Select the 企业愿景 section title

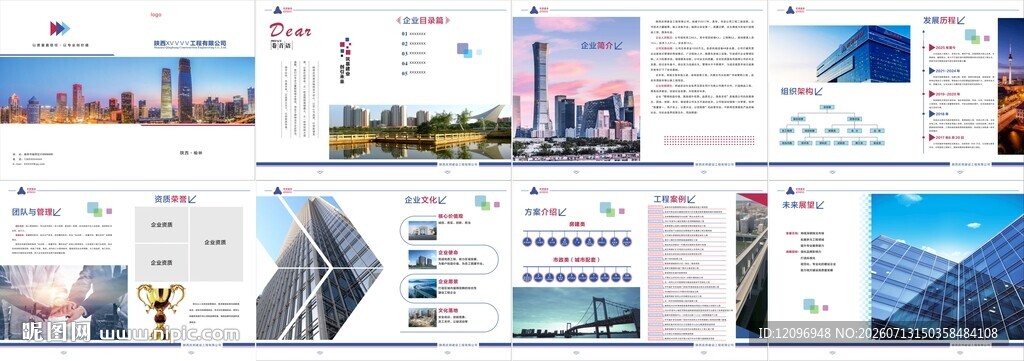tap(447, 281)
